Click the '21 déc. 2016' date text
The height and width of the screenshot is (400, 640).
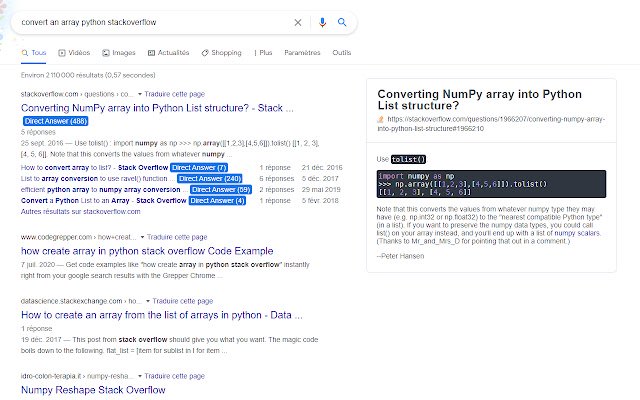[322, 168]
